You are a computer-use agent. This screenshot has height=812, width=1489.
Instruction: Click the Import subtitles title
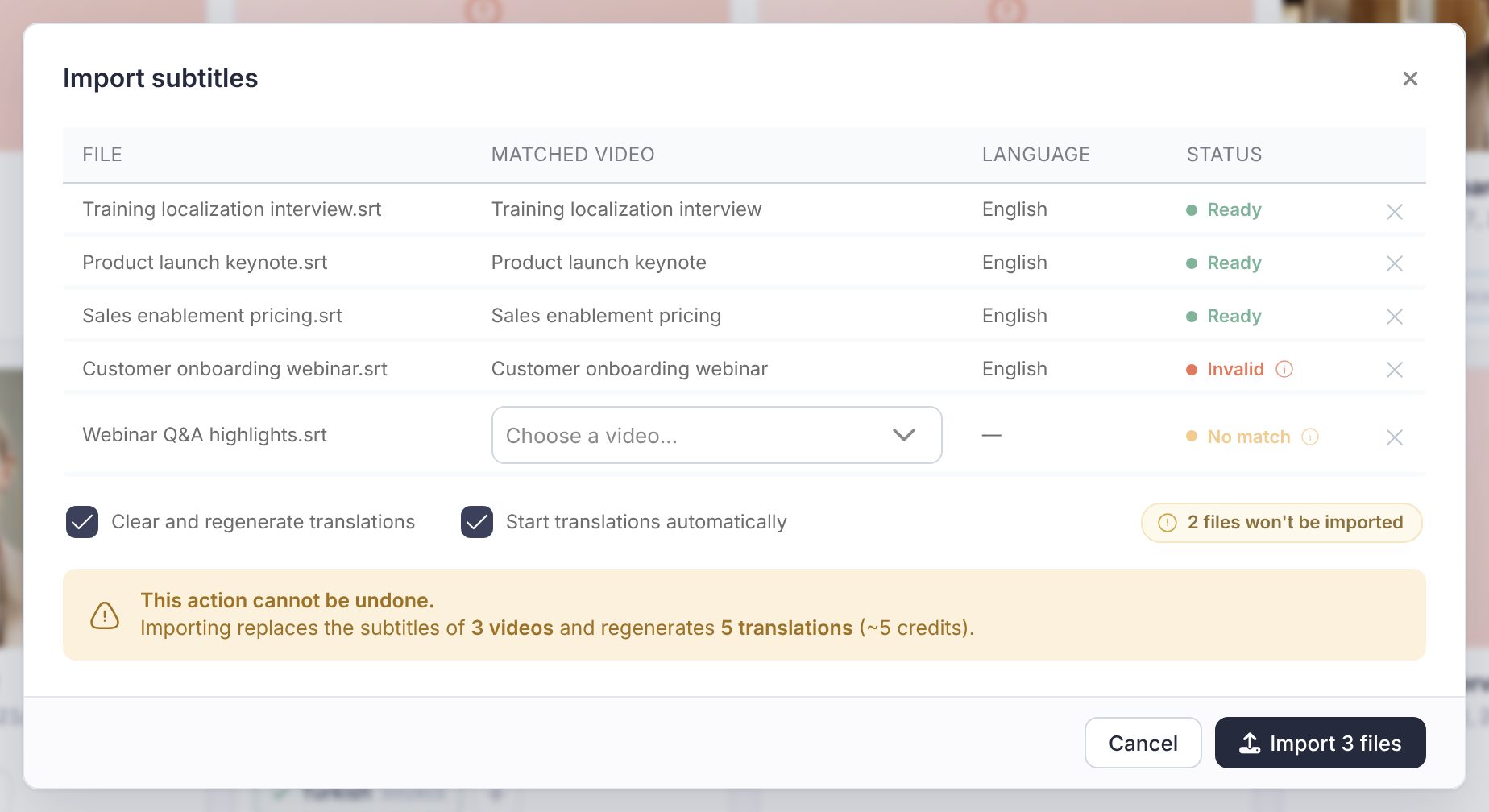160,78
